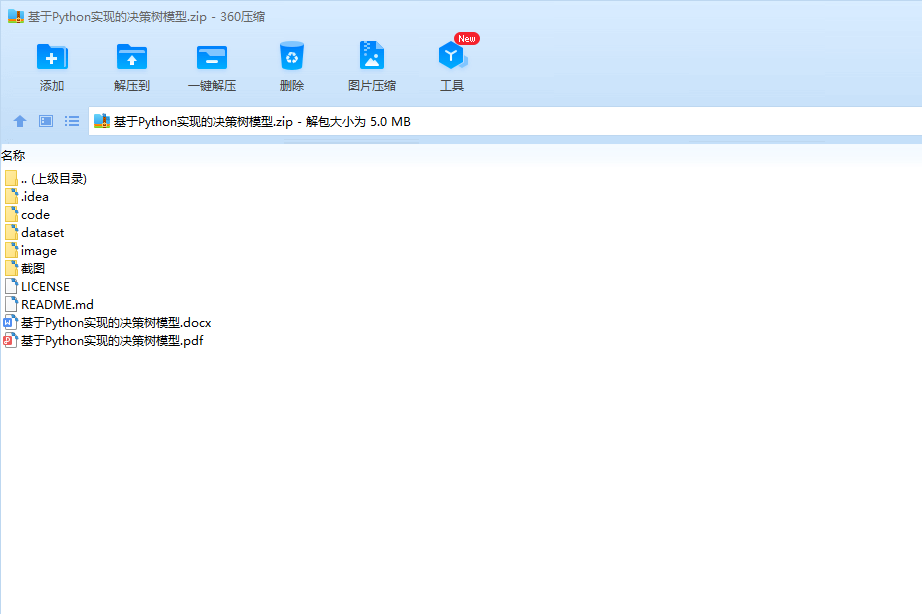This screenshot has width=922, height=614.
Task: Click the code folder icon
Action: (11, 215)
